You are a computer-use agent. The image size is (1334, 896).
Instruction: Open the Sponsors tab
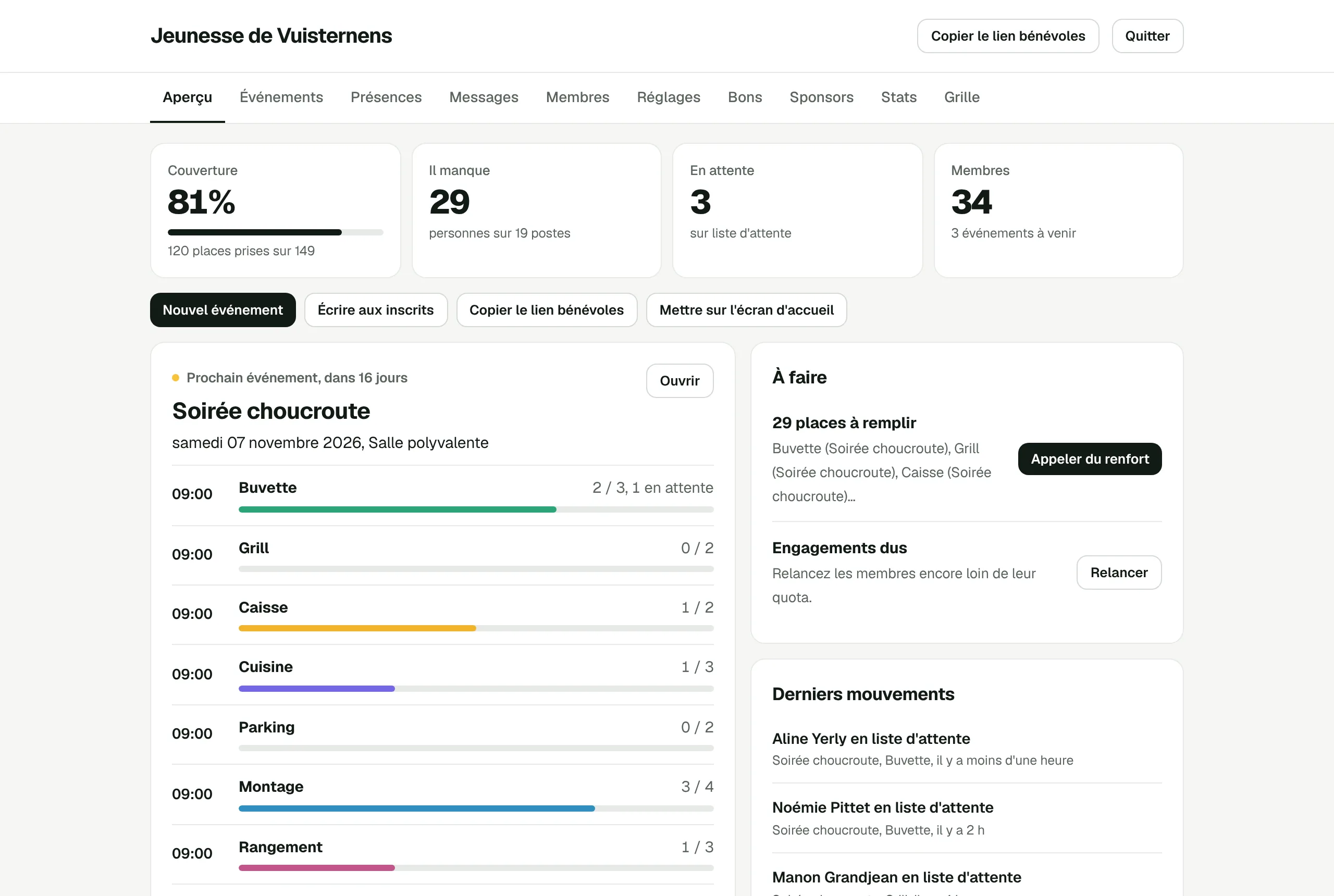click(x=821, y=97)
